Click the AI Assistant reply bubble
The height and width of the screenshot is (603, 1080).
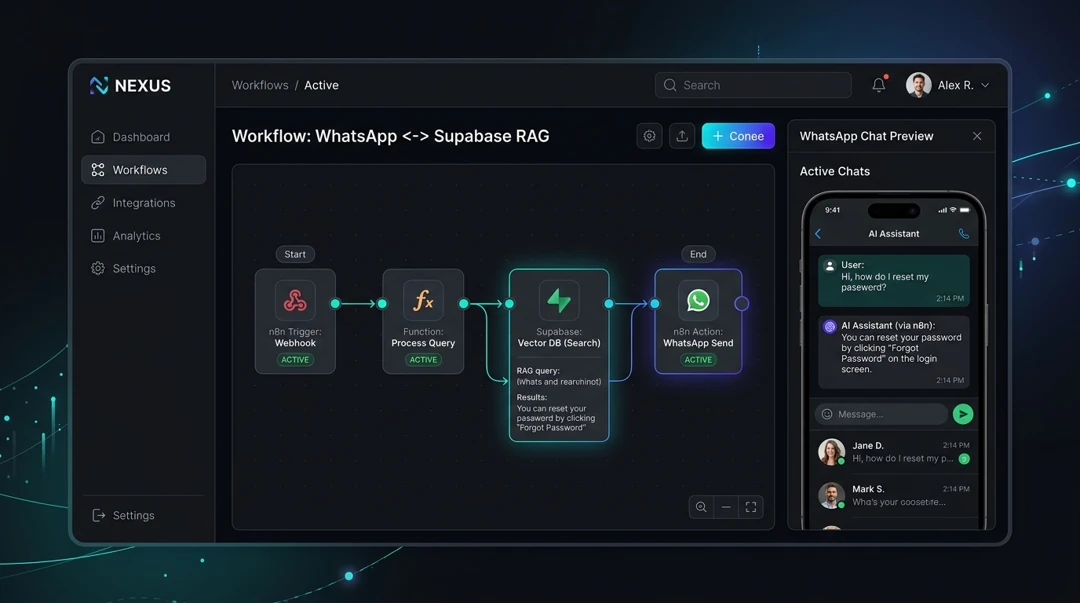(x=893, y=352)
